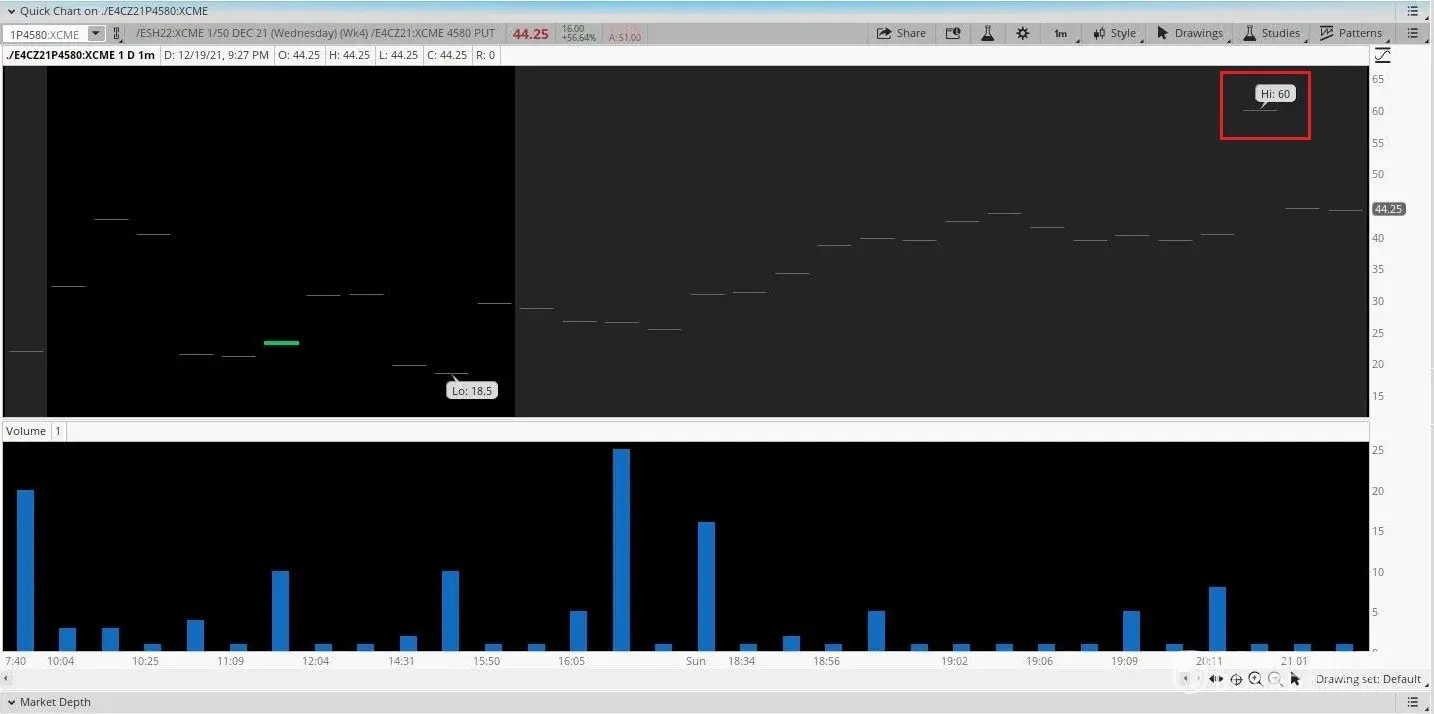
Task: Open the Style menu
Action: click(x=1116, y=33)
